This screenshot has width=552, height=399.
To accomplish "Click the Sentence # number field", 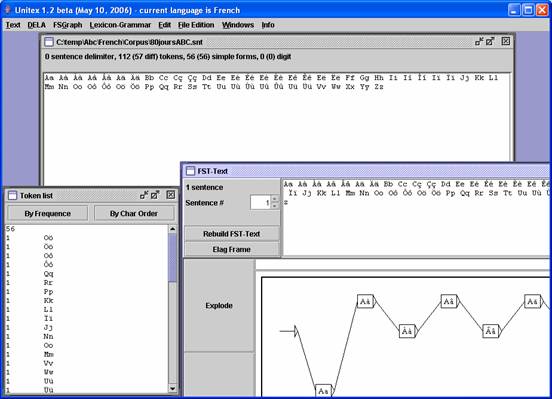I will [x=260, y=202].
